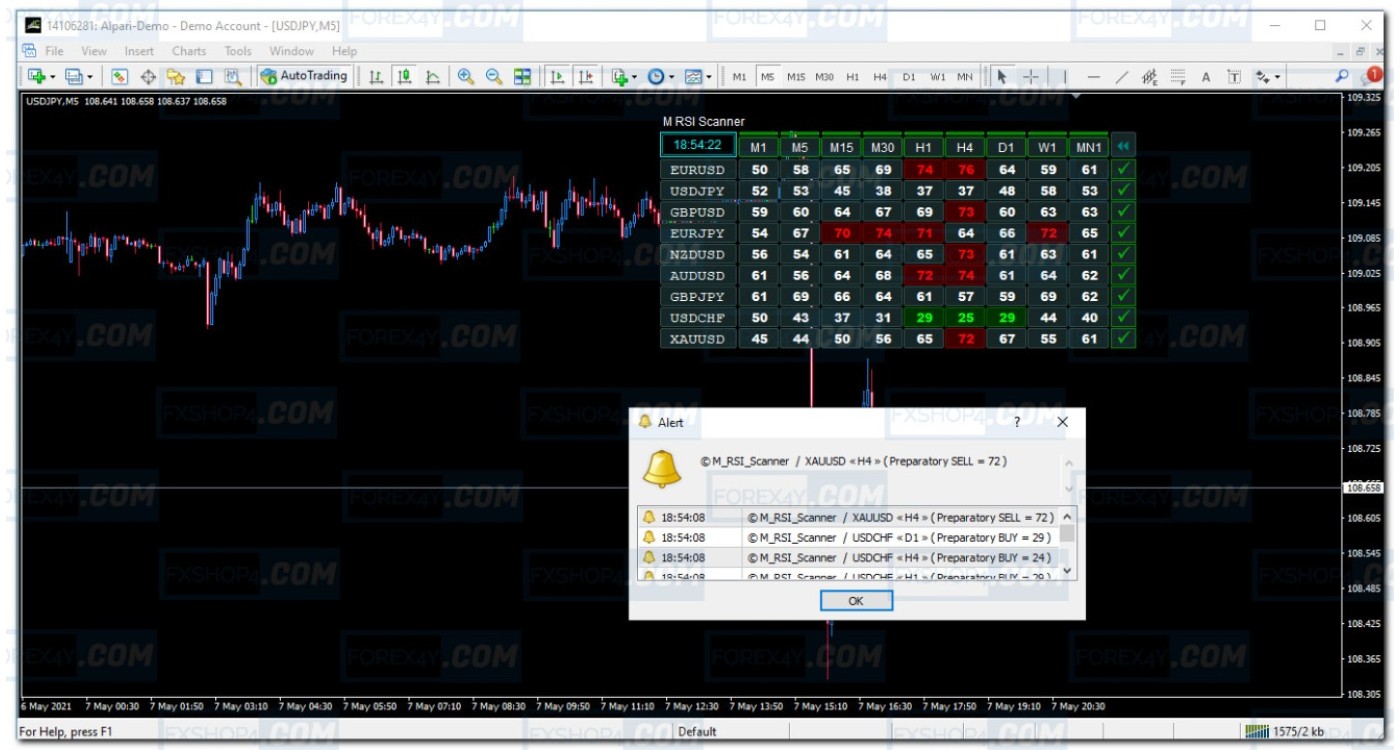Viewport: 1400px width, 750px height.
Task: Select the draw trendline tool
Action: 1122,77
